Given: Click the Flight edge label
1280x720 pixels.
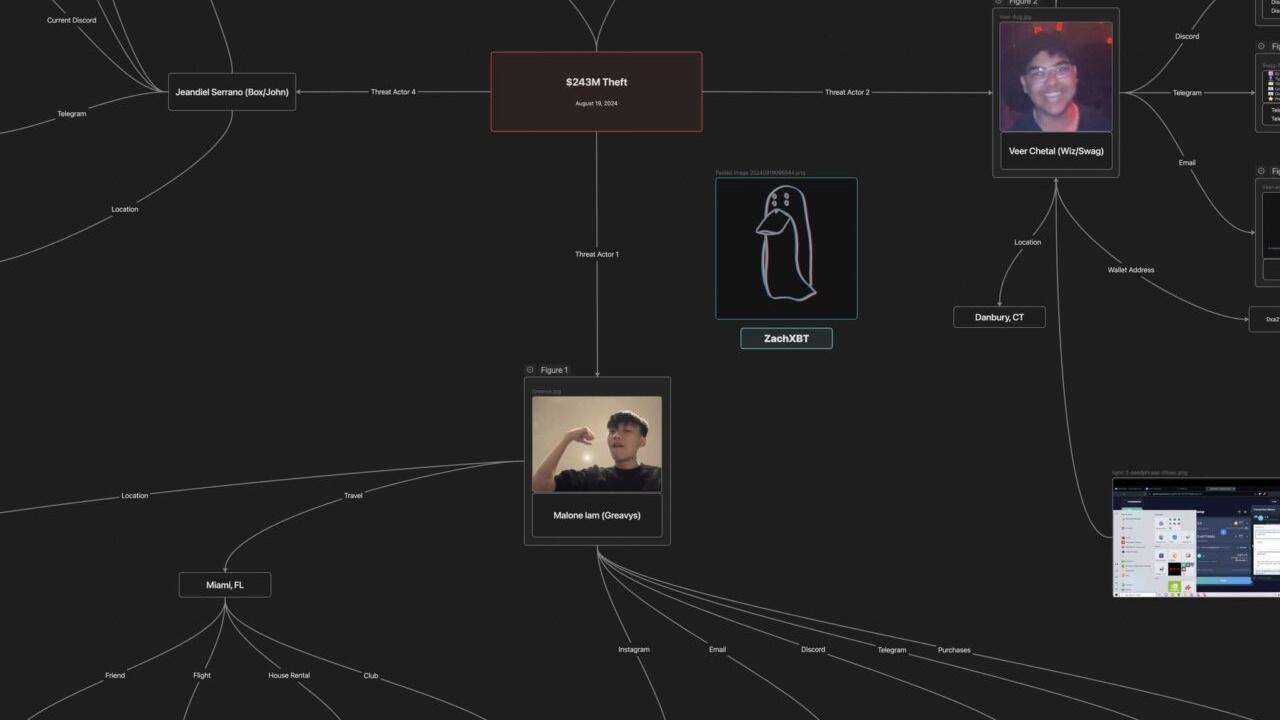Looking at the screenshot, I should (x=202, y=675).
